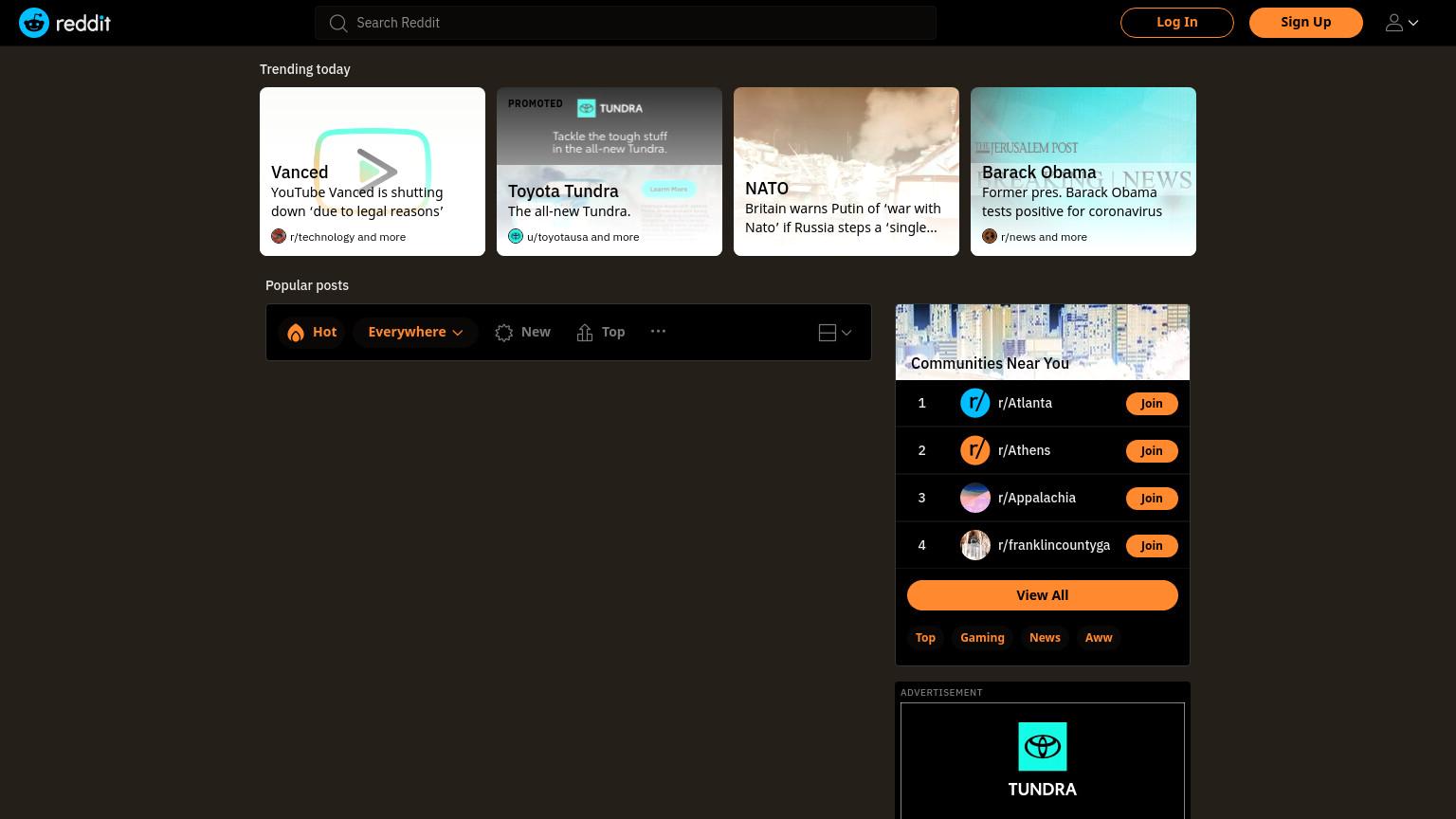Open the r/Appalachia community link
This screenshot has width=1456, height=819.
click(x=1037, y=498)
